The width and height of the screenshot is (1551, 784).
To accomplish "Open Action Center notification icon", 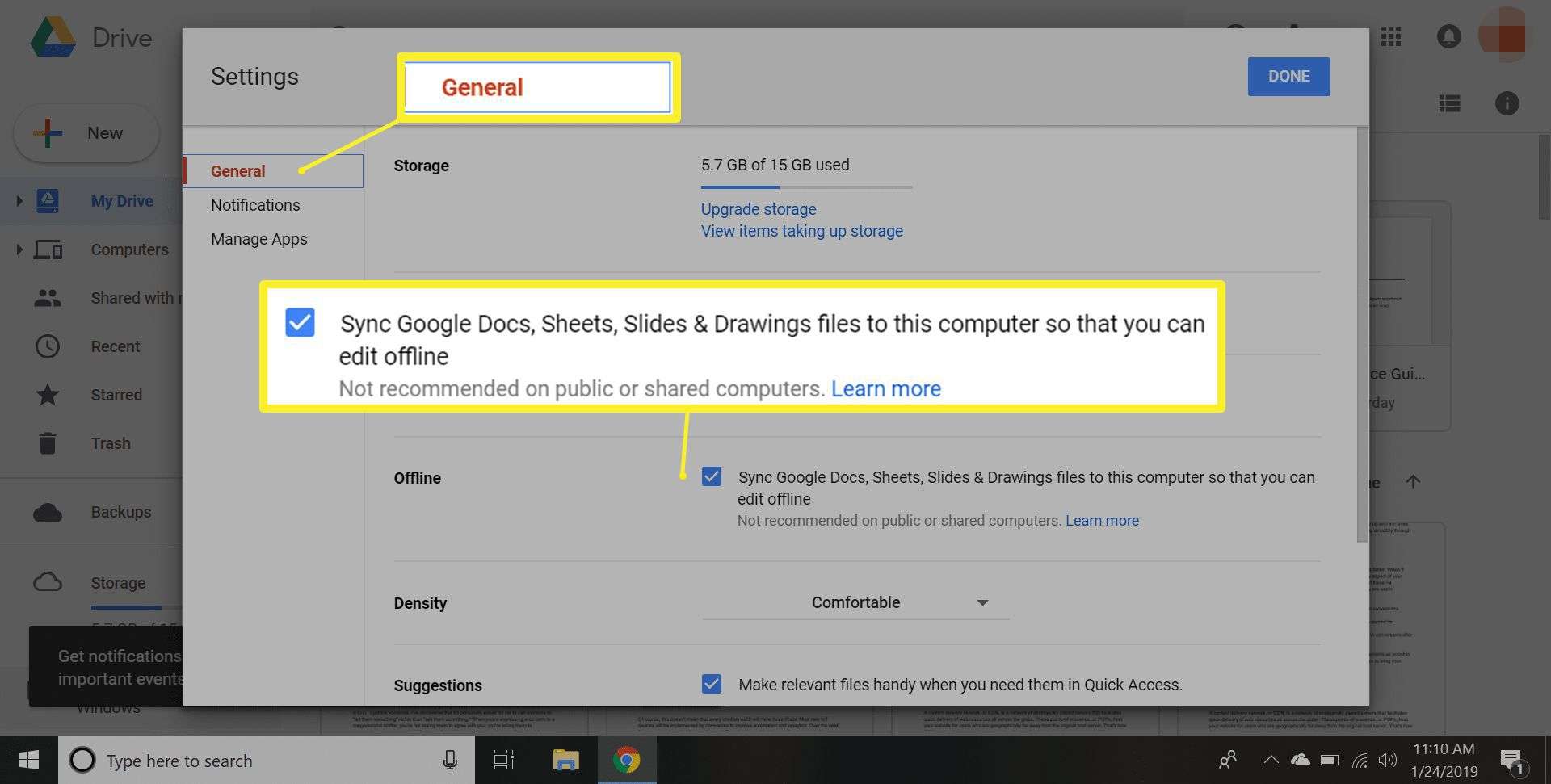I will [x=1511, y=761].
